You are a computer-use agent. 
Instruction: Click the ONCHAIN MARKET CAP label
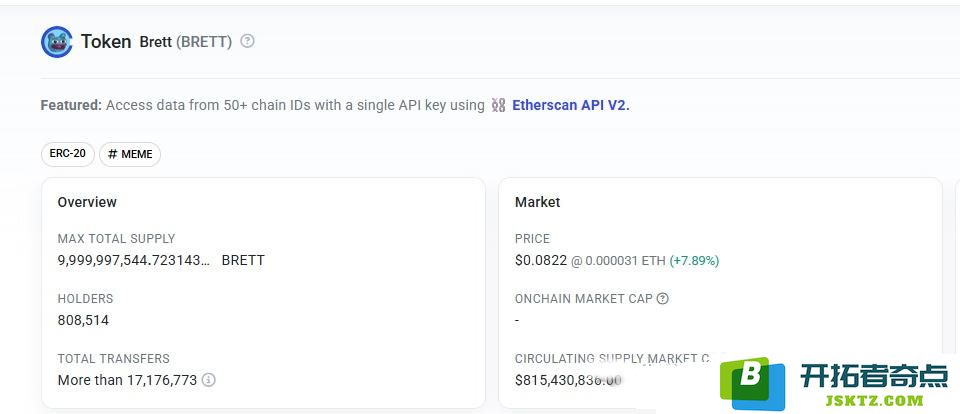pyautogui.click(x=583, y=299)
